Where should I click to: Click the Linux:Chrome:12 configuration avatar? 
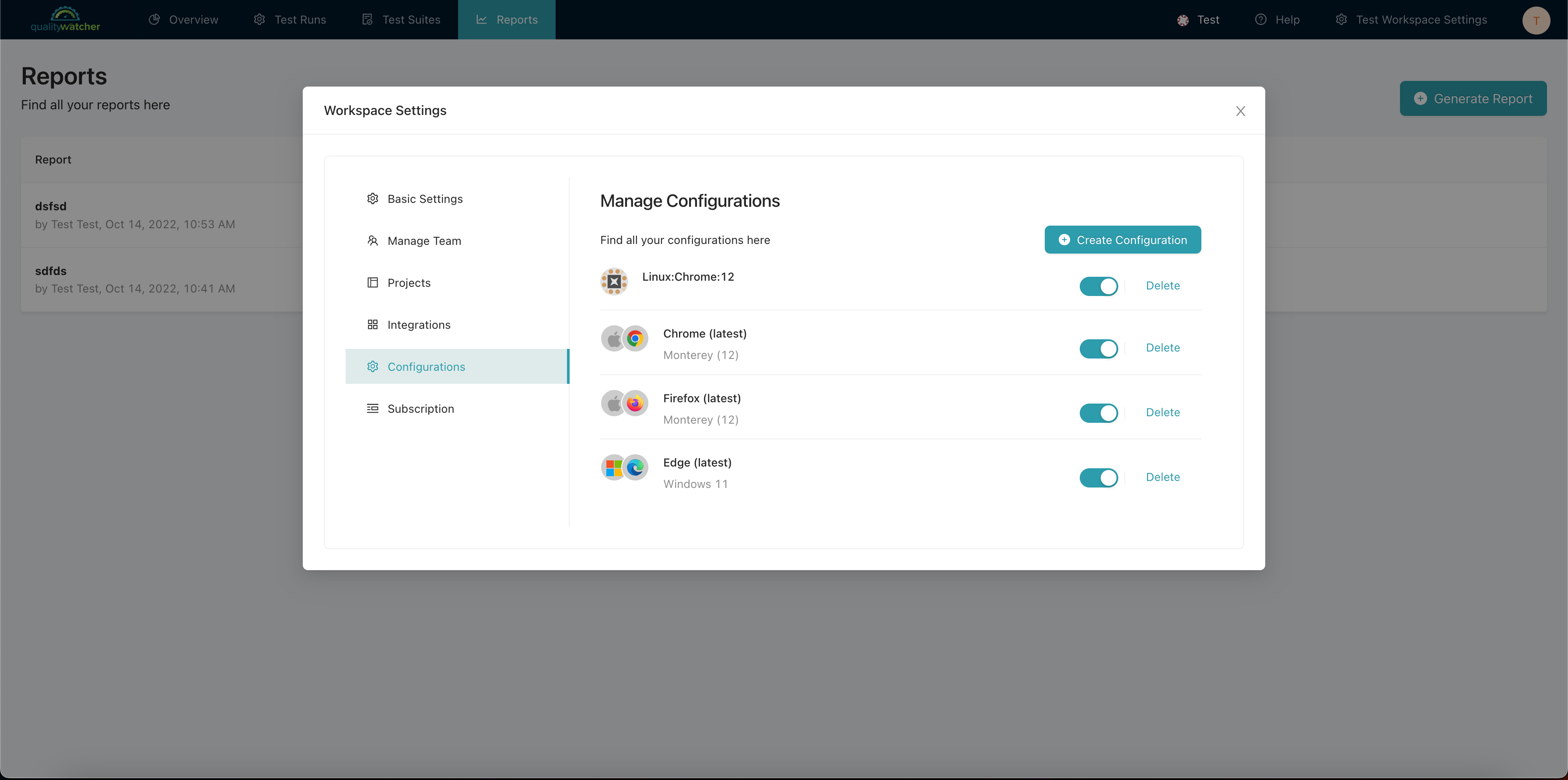point(614,282)
